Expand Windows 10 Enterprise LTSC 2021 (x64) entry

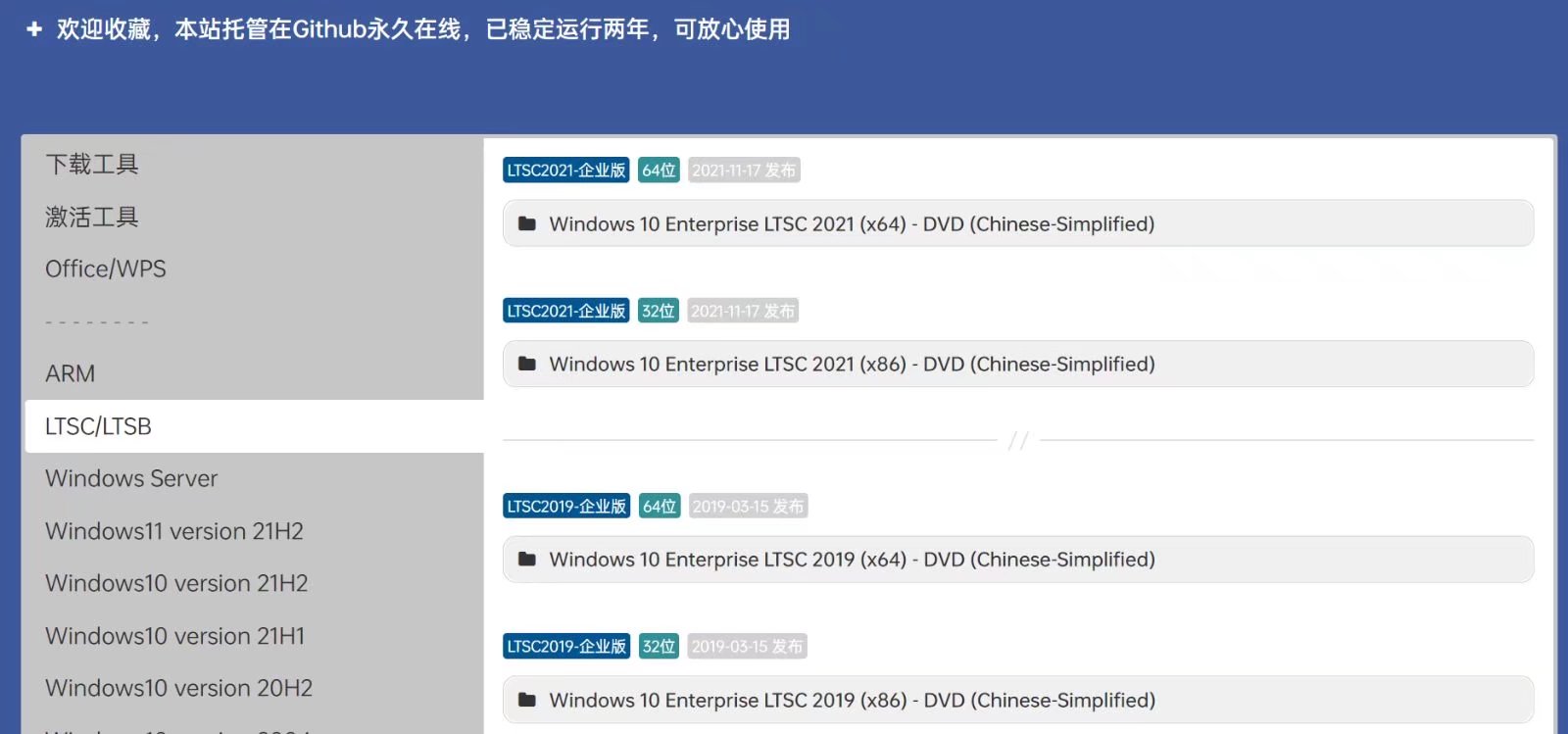(x=851, y=223)
